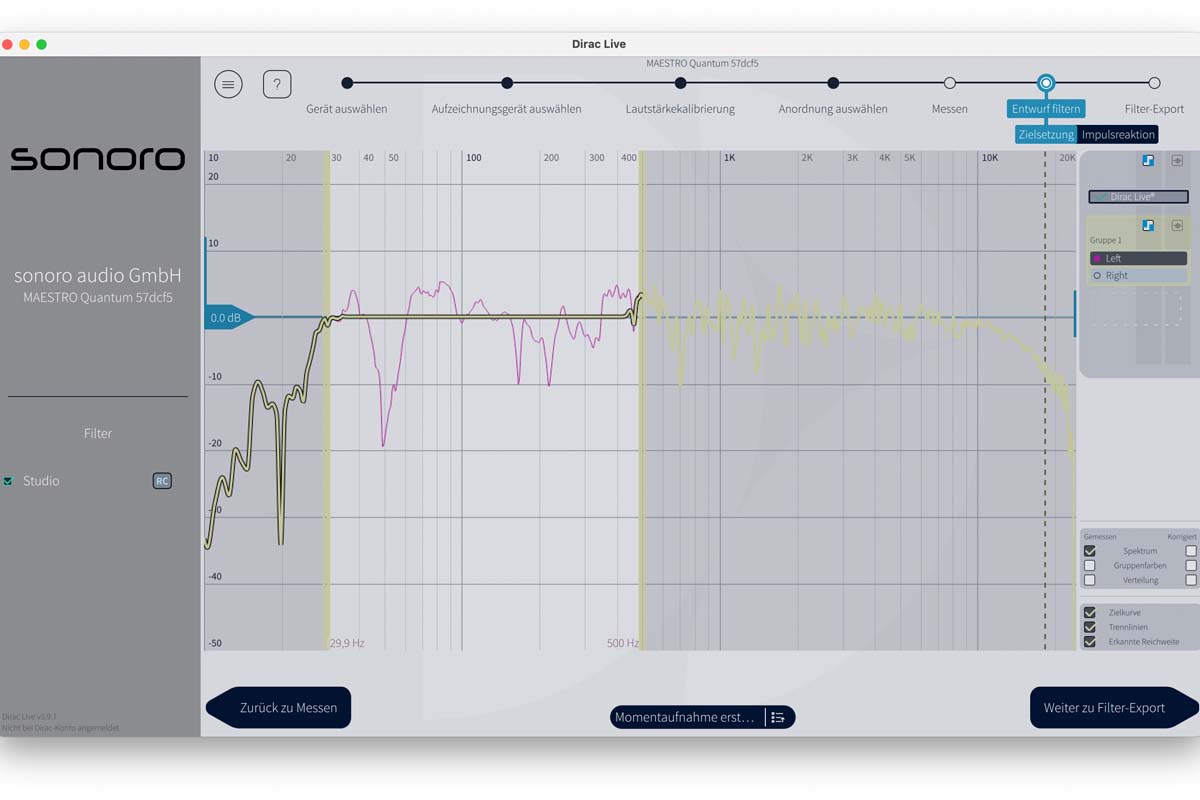Click the top-right icon above Dirac Live

click(1177, 160)
